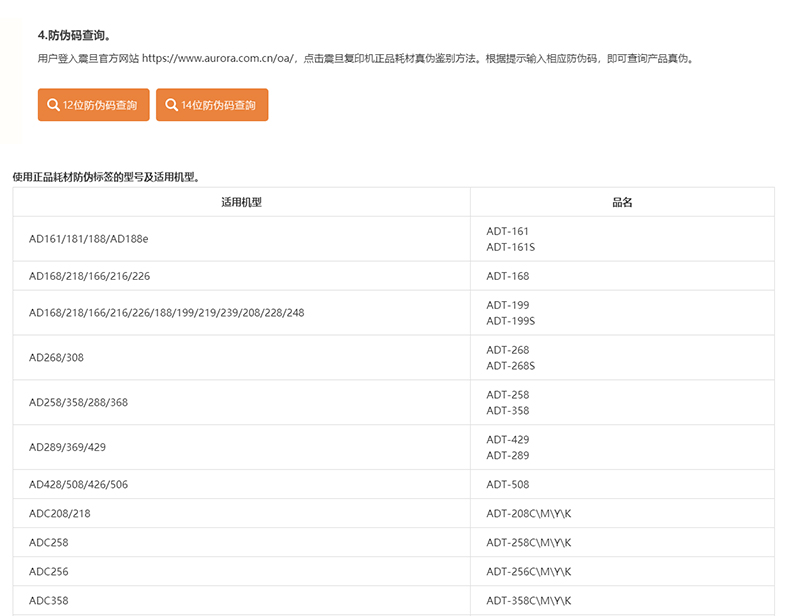Click the 品名 column header
The image size is (788, 616).
pos(622,202)
